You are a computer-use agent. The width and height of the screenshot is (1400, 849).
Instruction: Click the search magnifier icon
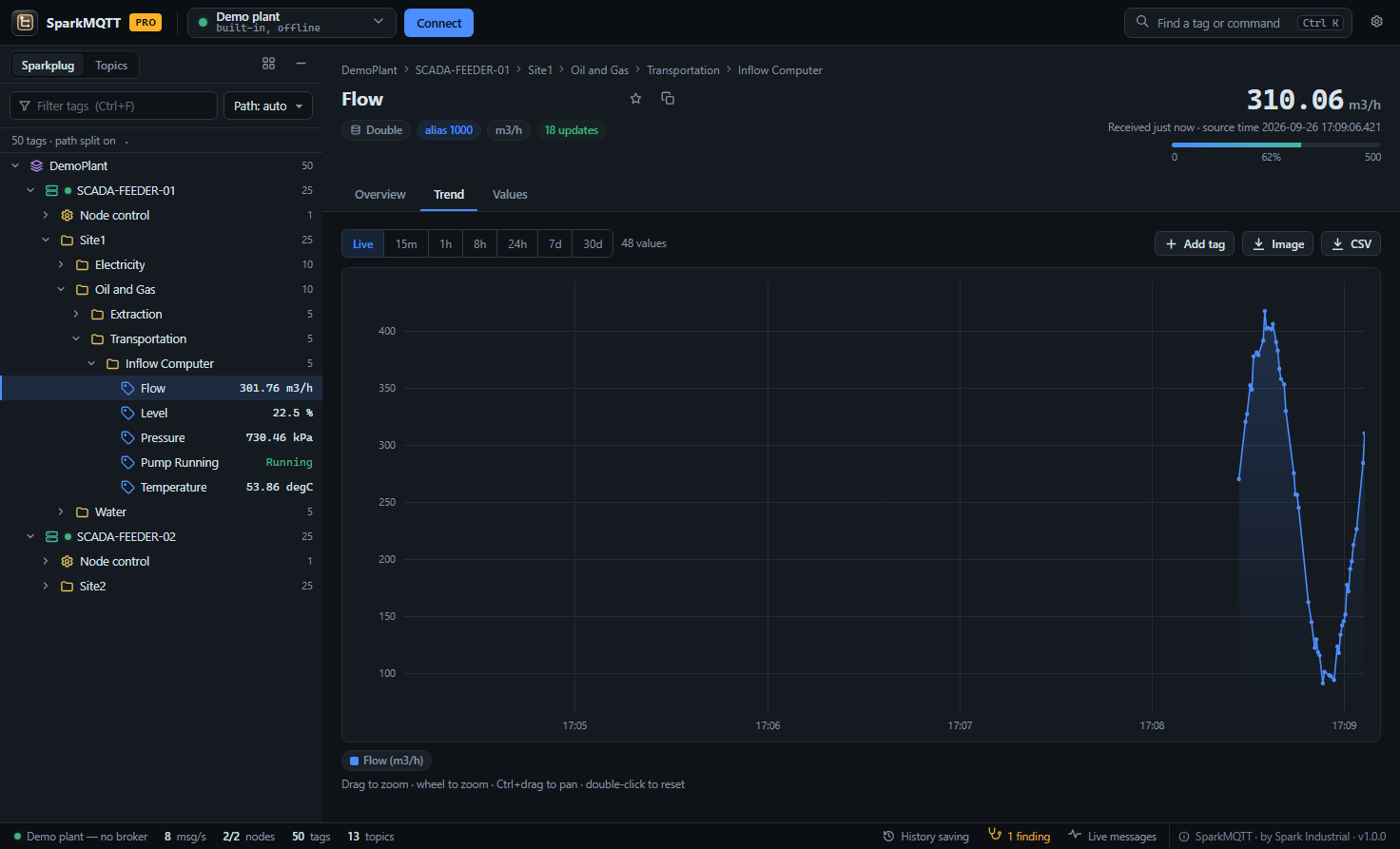(x=1142, y=22)
